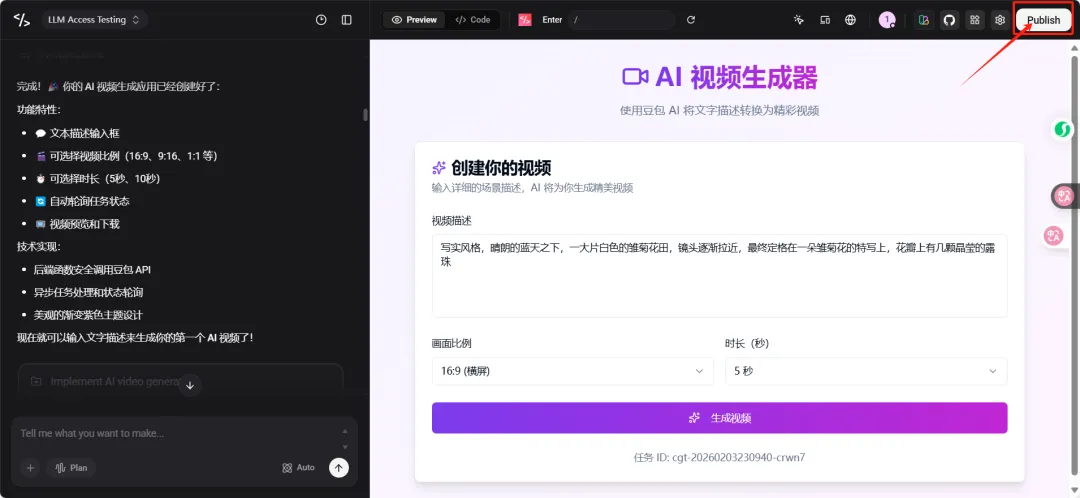1080x498 pixels.
Task: Click the task ID text cgt-20260203230940-crwn7
Action: coord(740,457)
